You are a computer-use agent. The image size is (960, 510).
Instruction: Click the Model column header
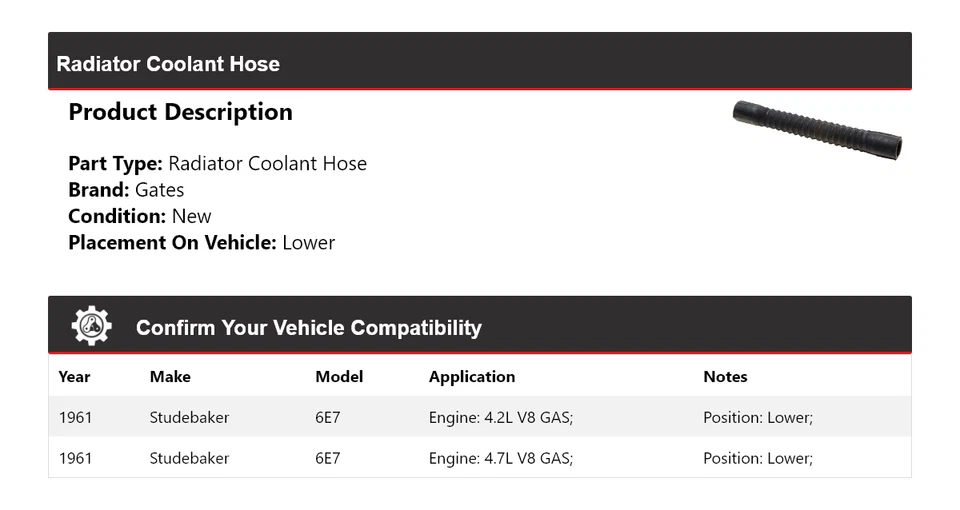[x=339, y=377]
